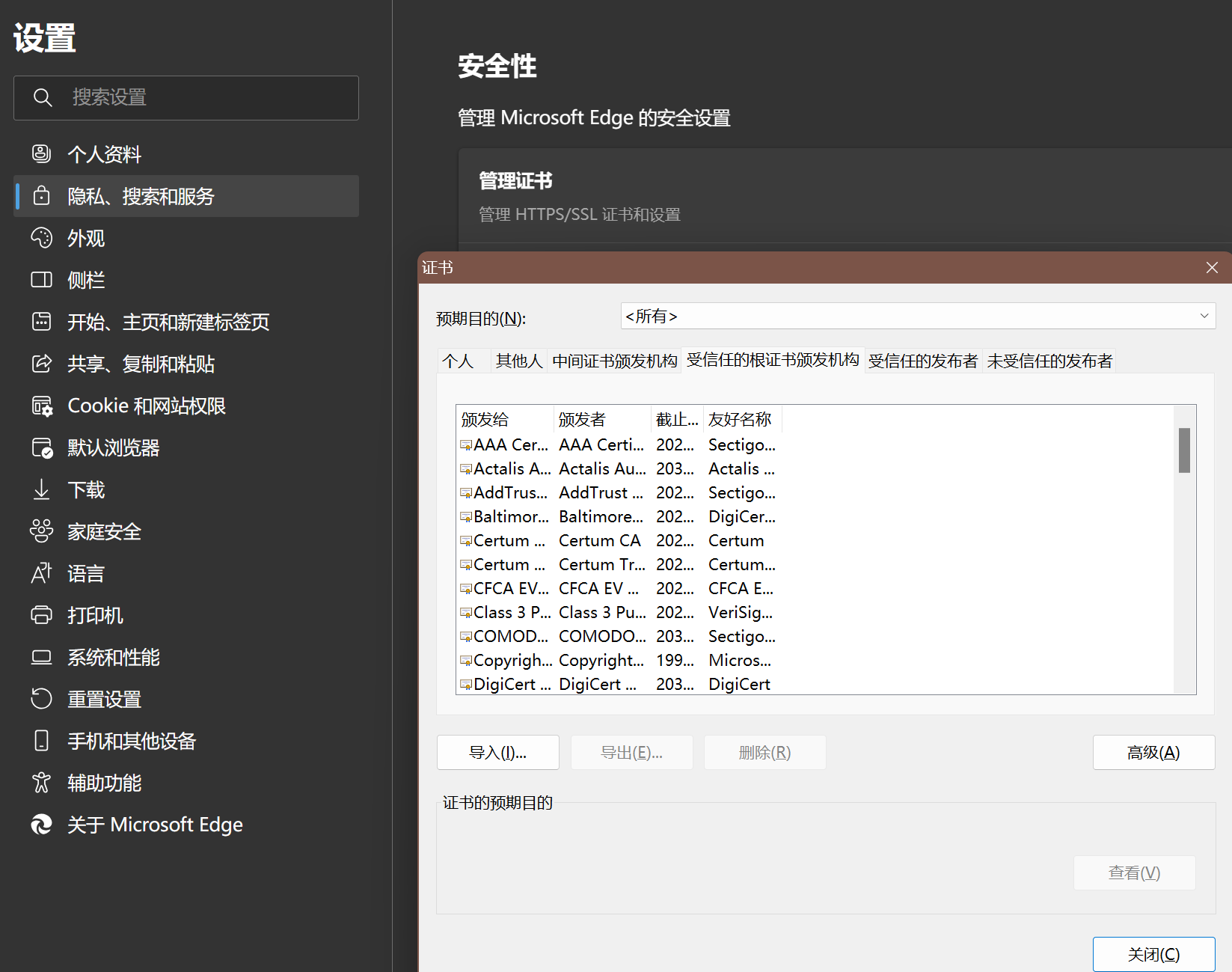Click the Cookie 和网站权限 icon
Image resolution: width=1232 pixels, height=972 pixels.
(42, 406)
